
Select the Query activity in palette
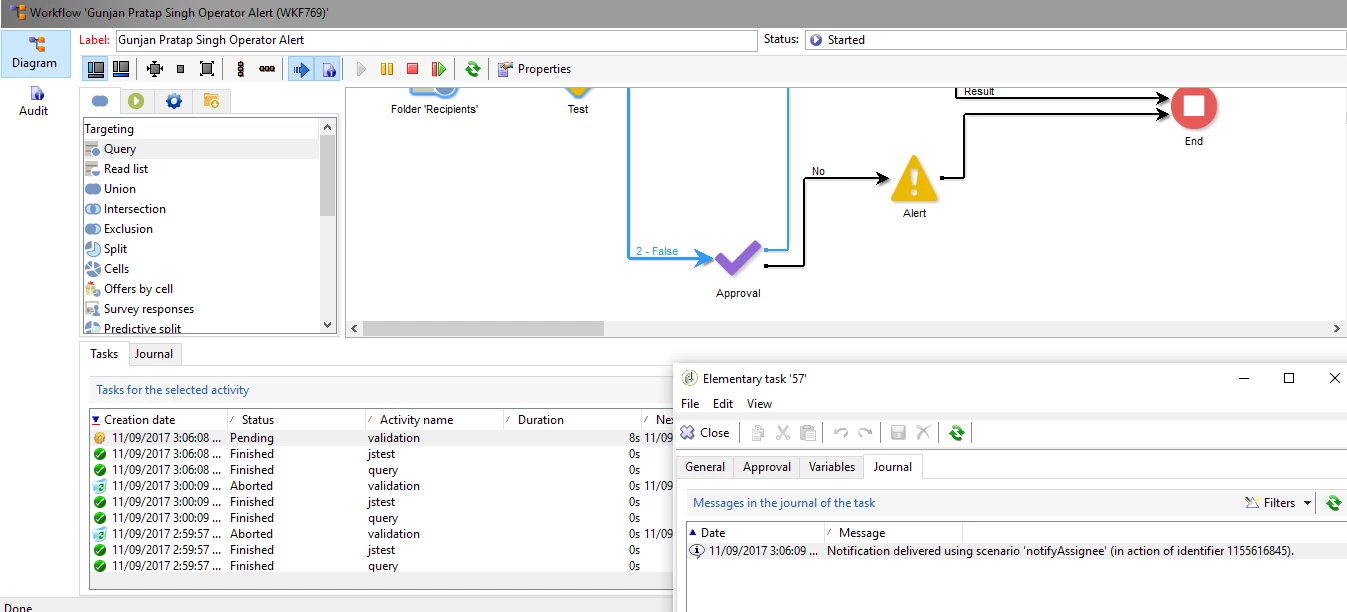pos(200,149)
